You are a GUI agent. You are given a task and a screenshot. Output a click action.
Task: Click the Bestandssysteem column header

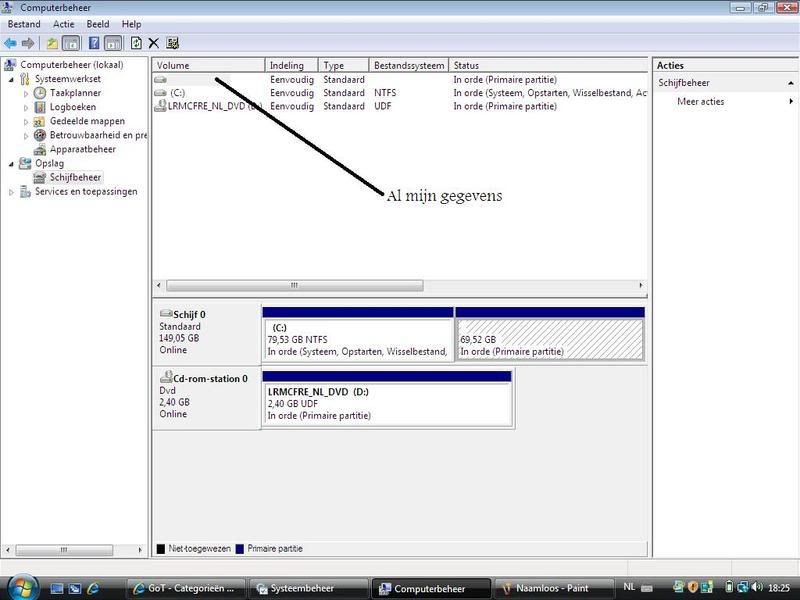click(x=408, y=65)
